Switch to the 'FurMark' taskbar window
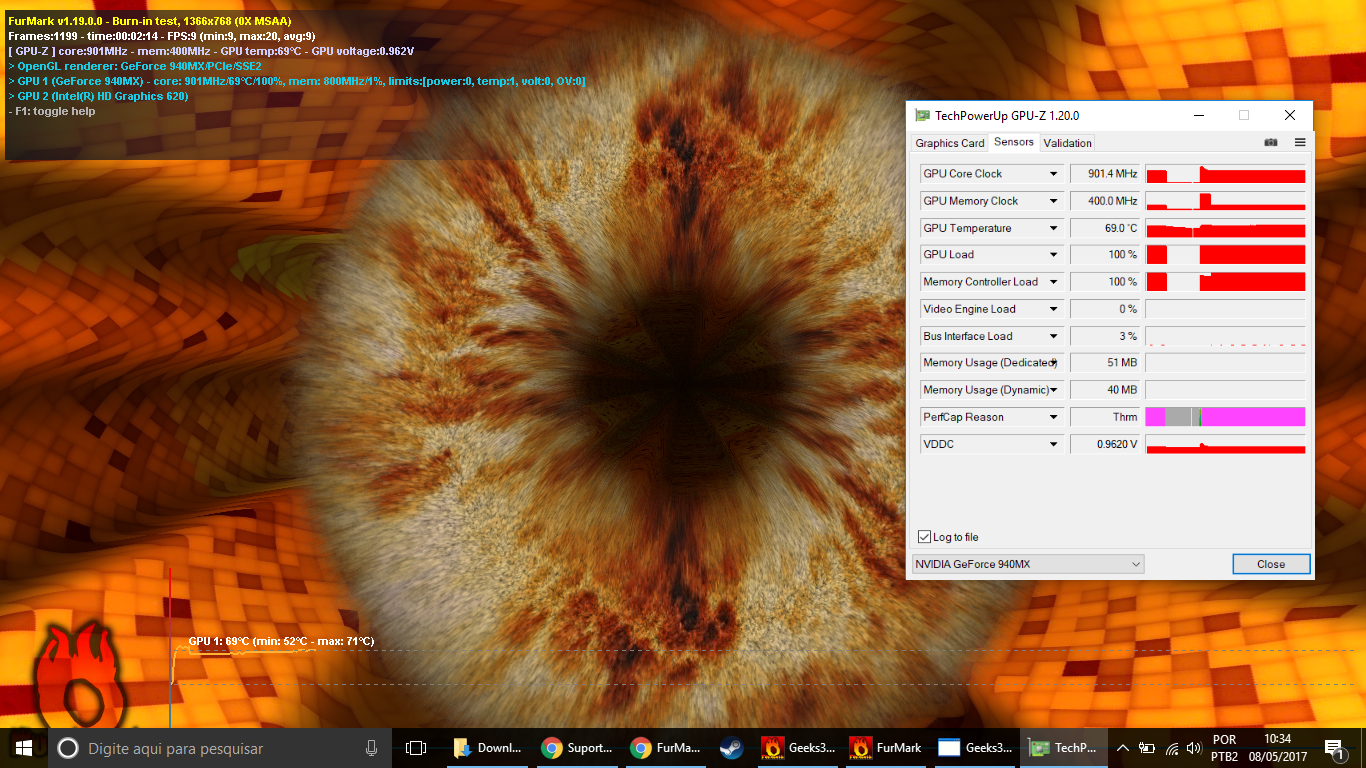The image size is (1366, 768). [x=885, y=748]
